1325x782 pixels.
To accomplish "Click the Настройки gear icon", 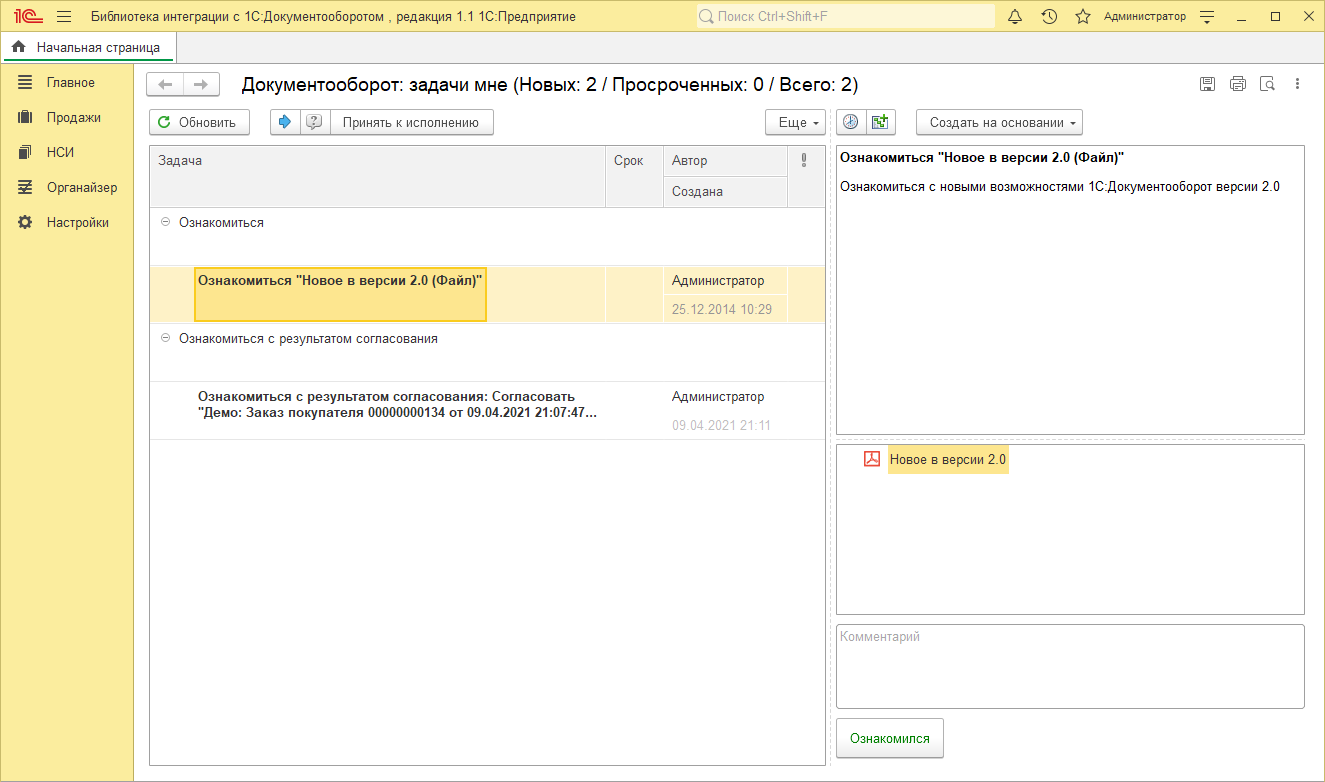I will tap(25, 222).
